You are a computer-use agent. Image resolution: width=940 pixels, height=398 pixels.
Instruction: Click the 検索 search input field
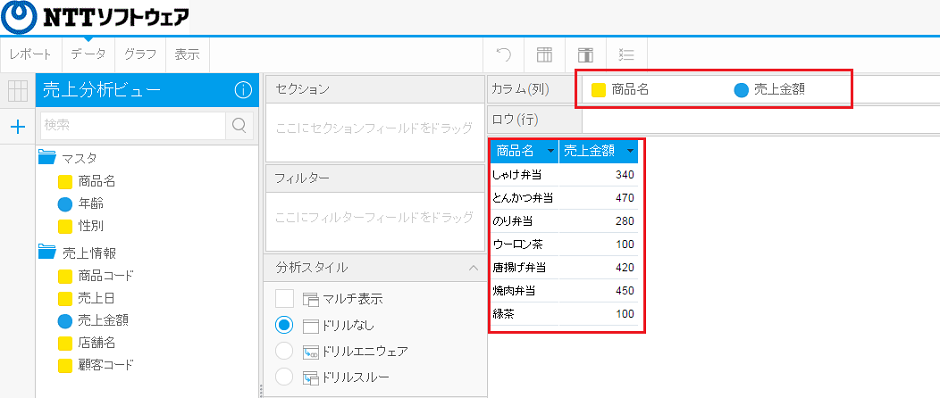[132, 125]
